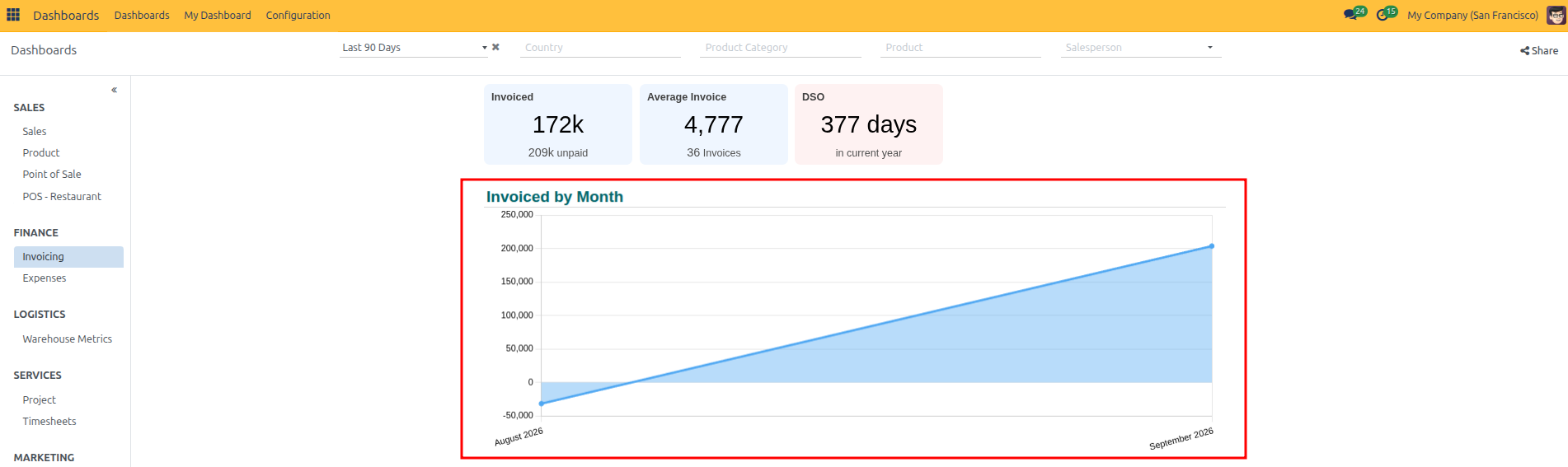Screen dimensions: 1568x467
Task: Clear the Last 90 Days filter
Action: (x=495, y=47)
